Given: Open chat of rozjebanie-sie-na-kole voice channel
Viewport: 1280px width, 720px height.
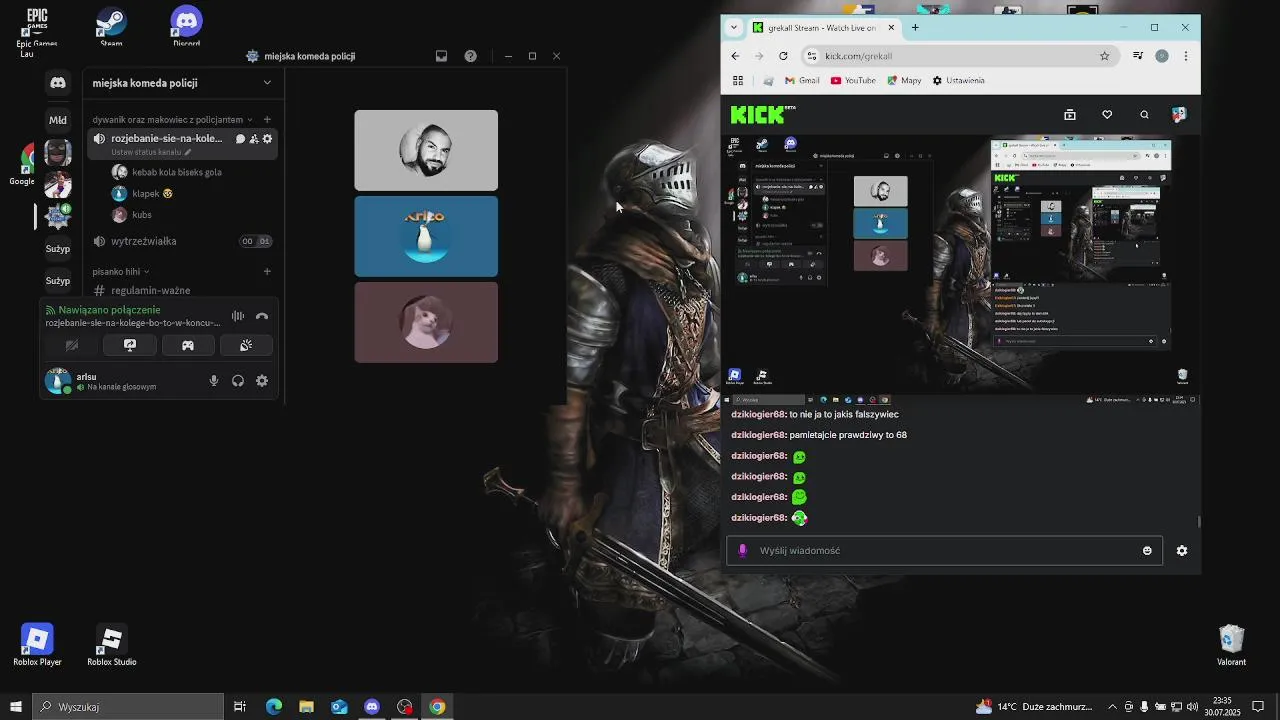Looking at the screenshot, I should click(x=240, y=139).
